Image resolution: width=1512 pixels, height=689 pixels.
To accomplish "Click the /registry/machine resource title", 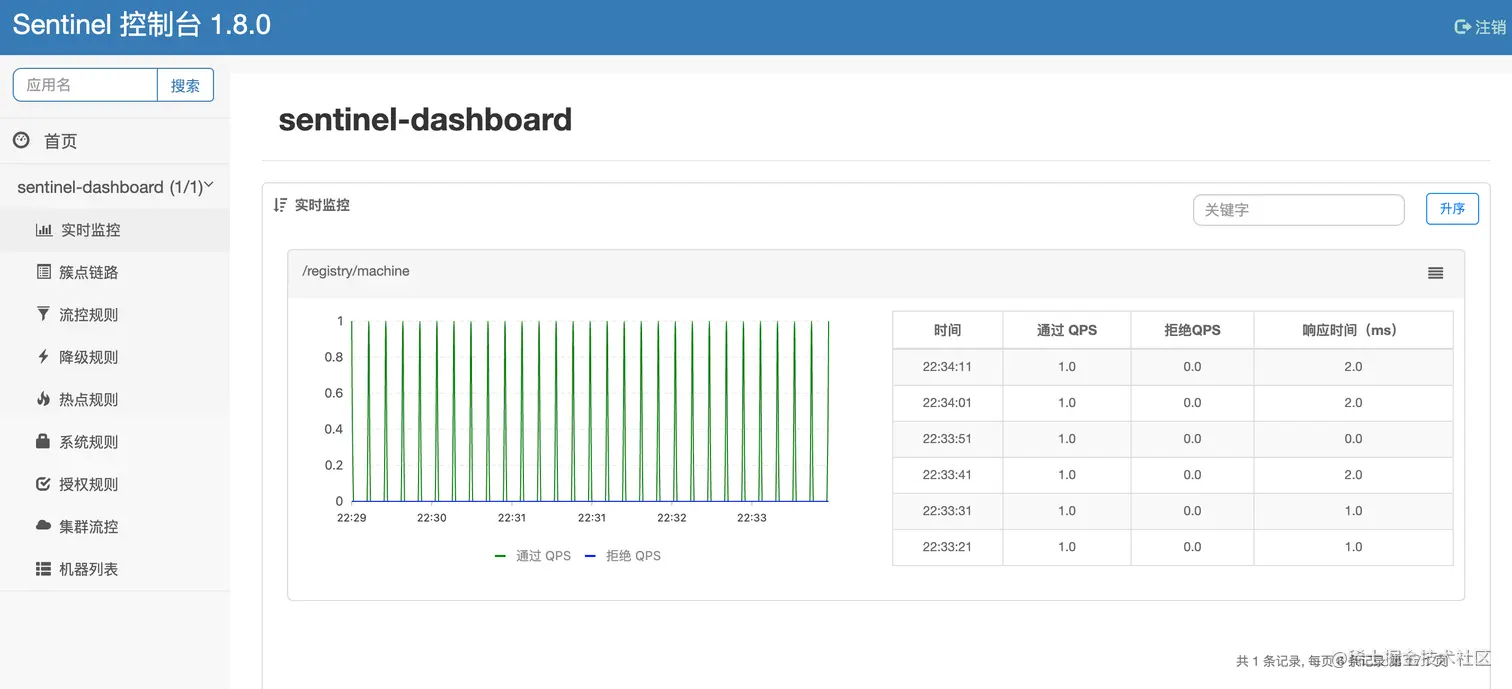I will pos(356,271).
